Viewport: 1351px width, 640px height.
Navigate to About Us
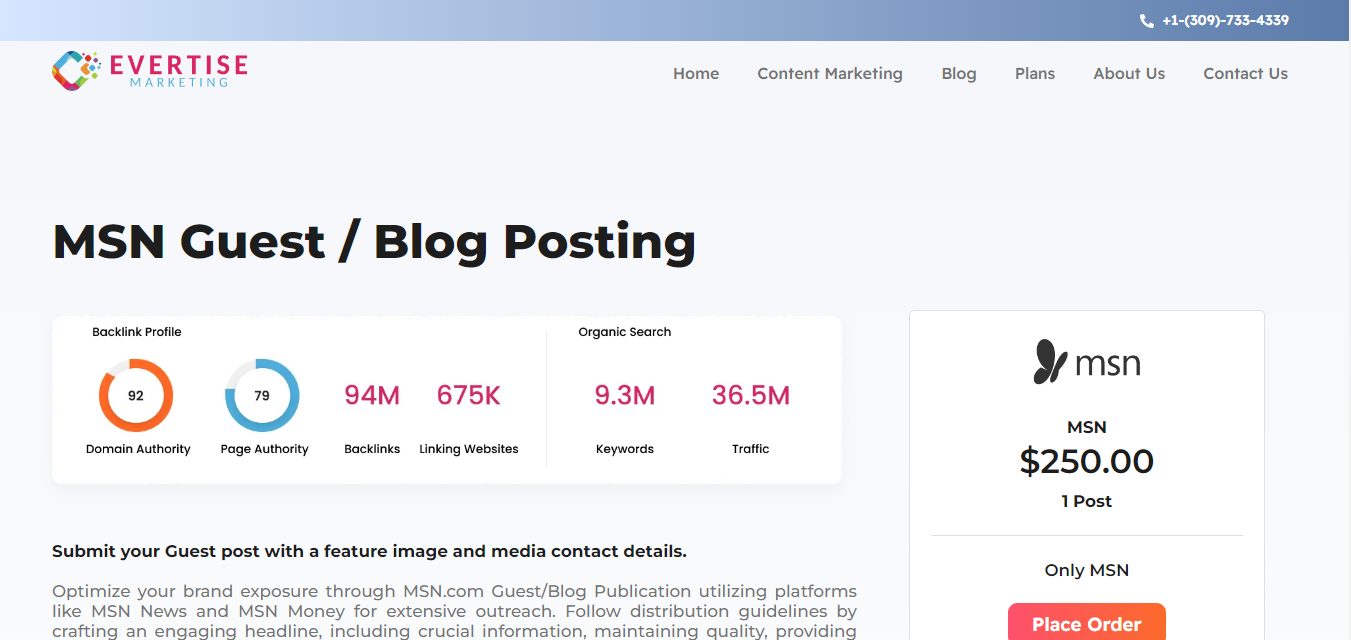[x=1129, y=73]
